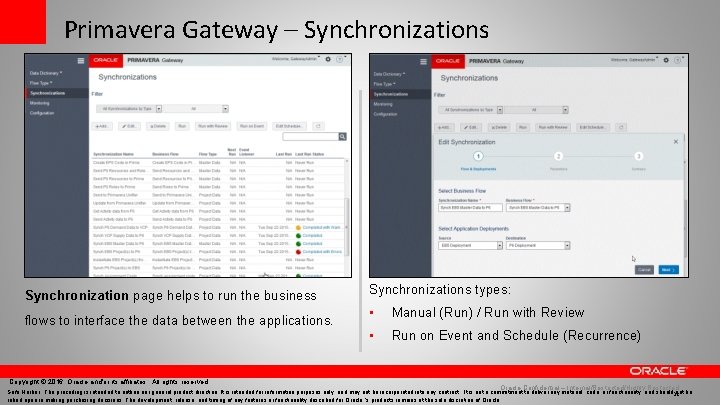Click green status dot in Synch EBS Master Data row

[298, 244]
